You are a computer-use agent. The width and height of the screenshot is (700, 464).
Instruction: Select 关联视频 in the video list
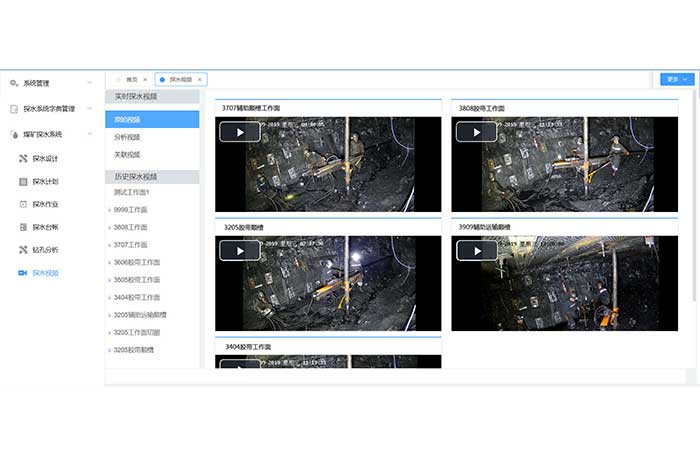(x=128, y=155)
